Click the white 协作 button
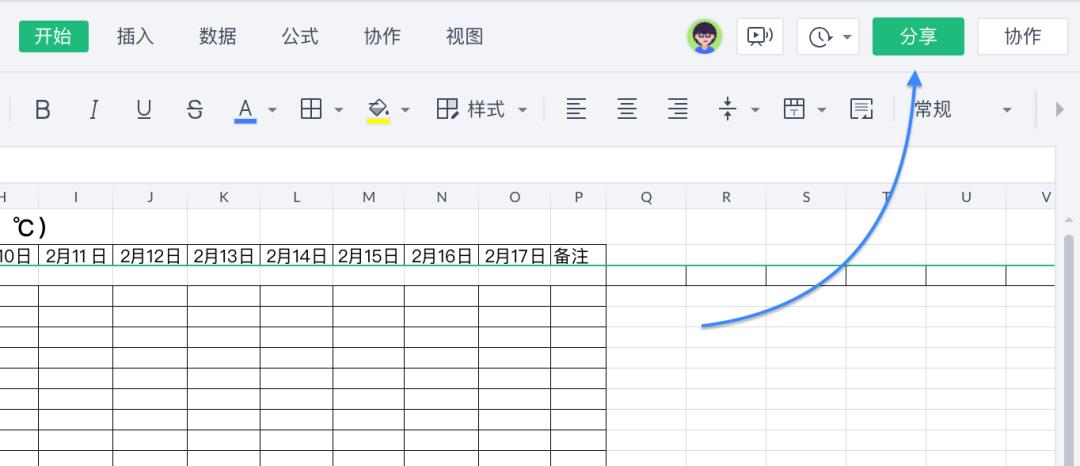The height and width of the screenshot is (466, 1080). [x=1023, y=36]
